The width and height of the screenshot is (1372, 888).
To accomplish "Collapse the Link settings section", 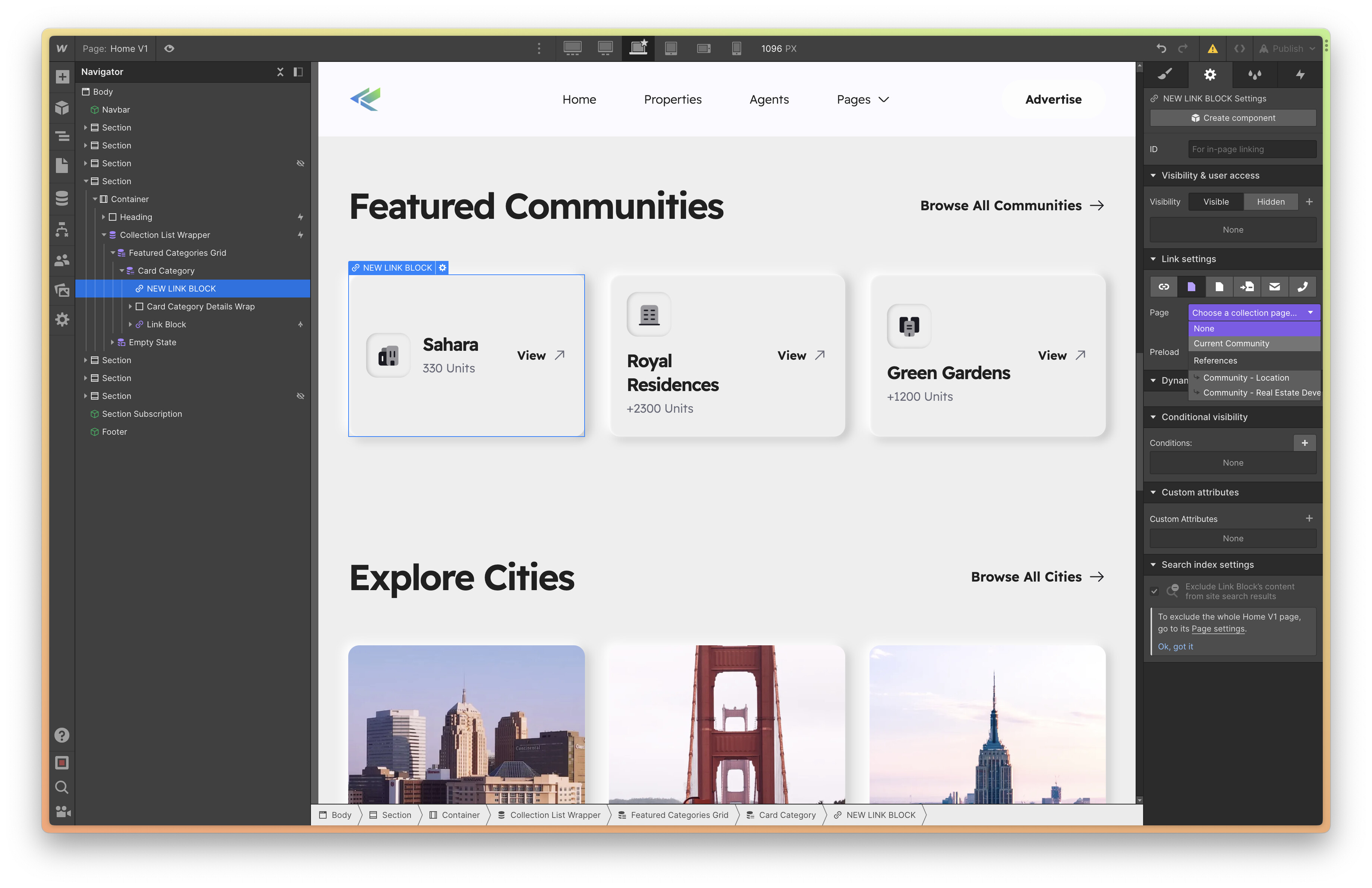I will tap(1153, 259).
